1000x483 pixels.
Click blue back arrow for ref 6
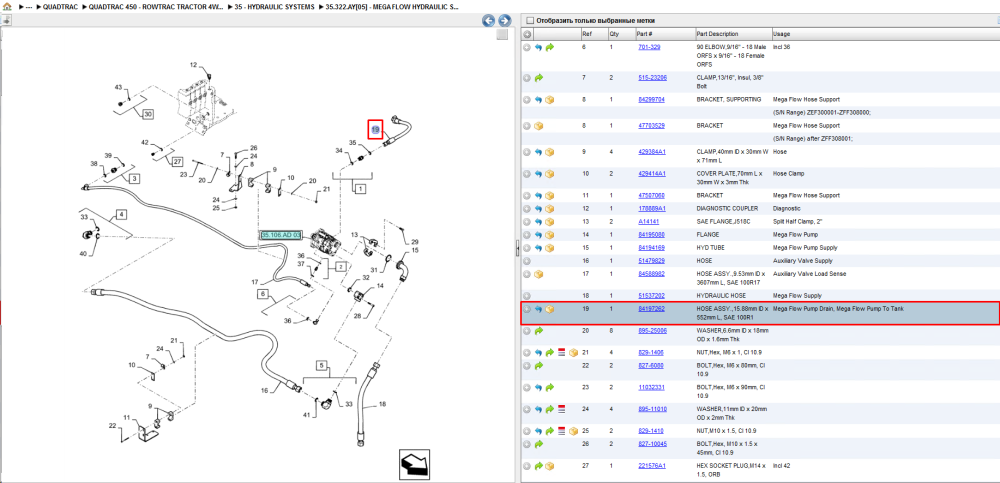coord(538,47)
